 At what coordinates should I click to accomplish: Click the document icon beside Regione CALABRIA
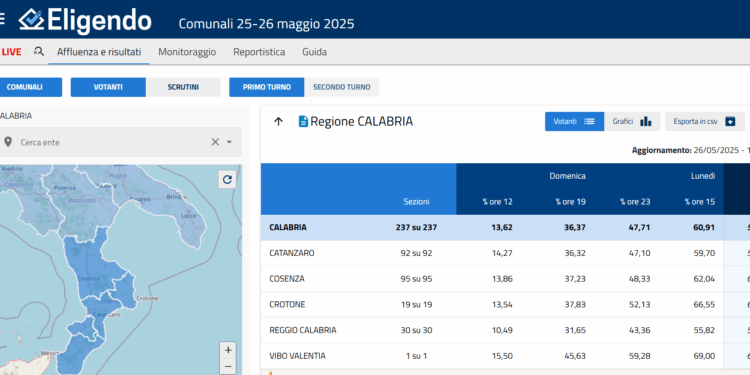(x=303, y=121)
